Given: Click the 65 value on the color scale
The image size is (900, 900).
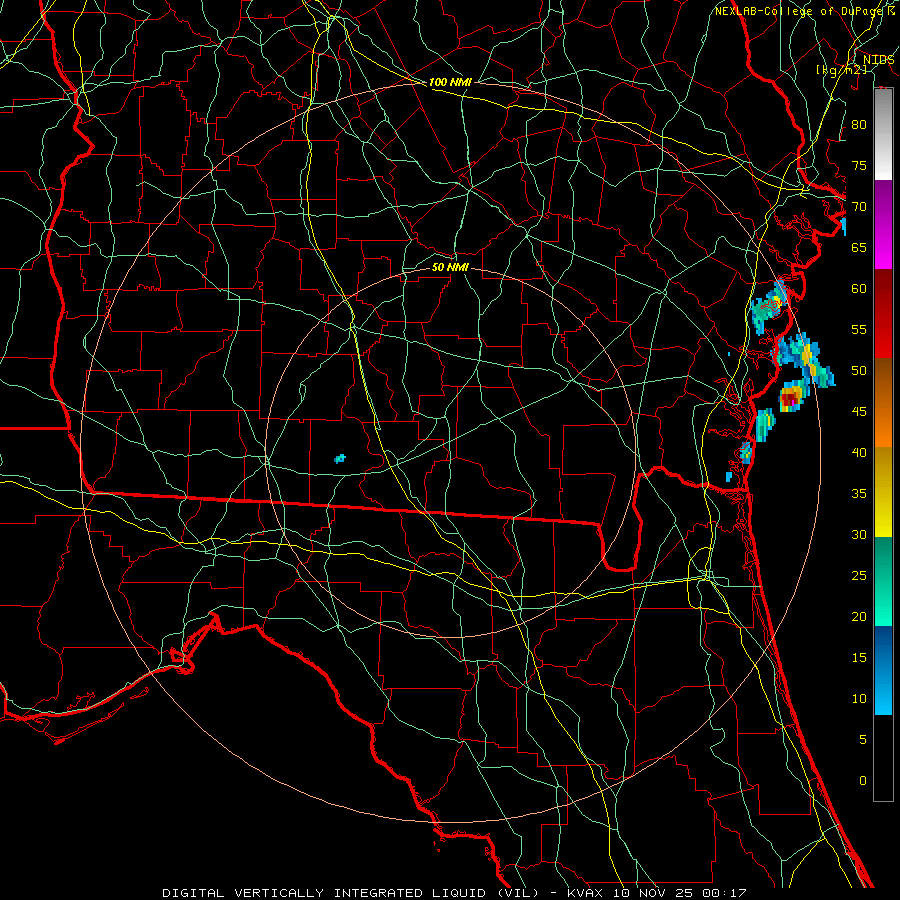Looking at the screenshot, I should click(859, 247).
